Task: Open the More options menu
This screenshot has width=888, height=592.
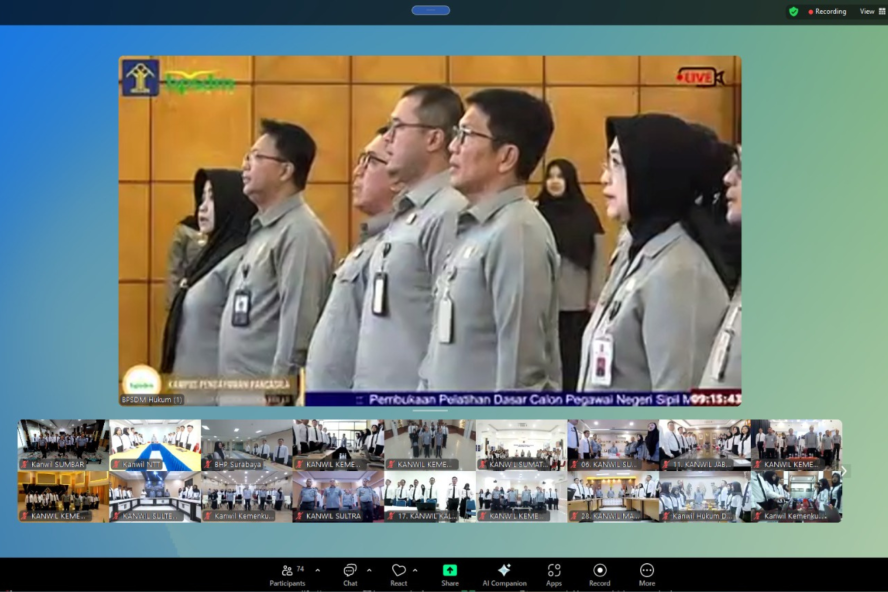Action: click(647, 573)
